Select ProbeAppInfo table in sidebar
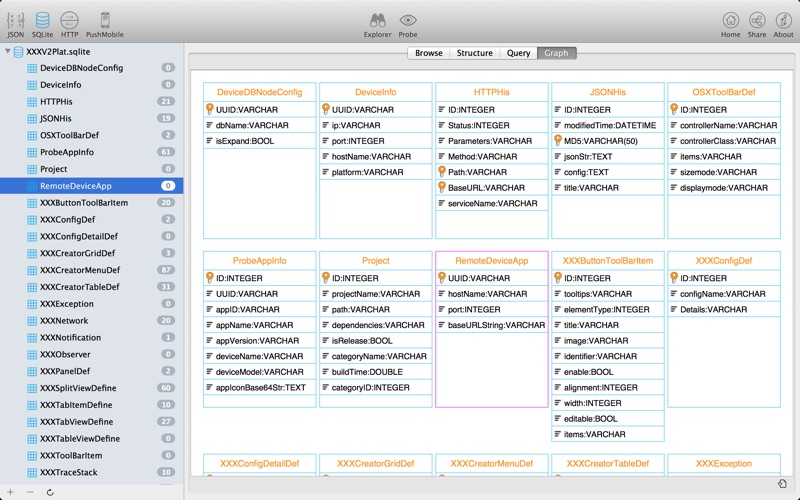Screen dimensions: 800x500 (92, 152)
